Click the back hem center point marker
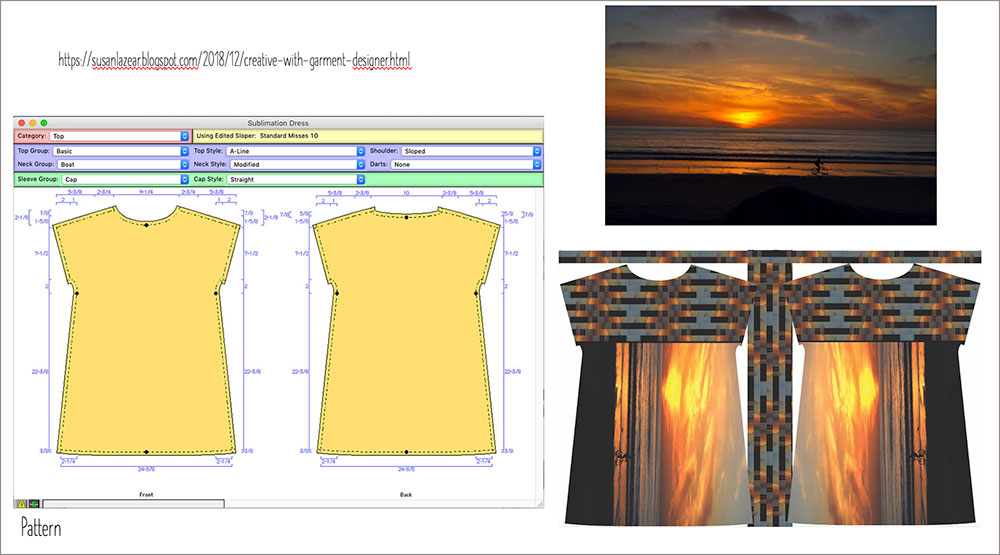 click(x=406, y=453)
